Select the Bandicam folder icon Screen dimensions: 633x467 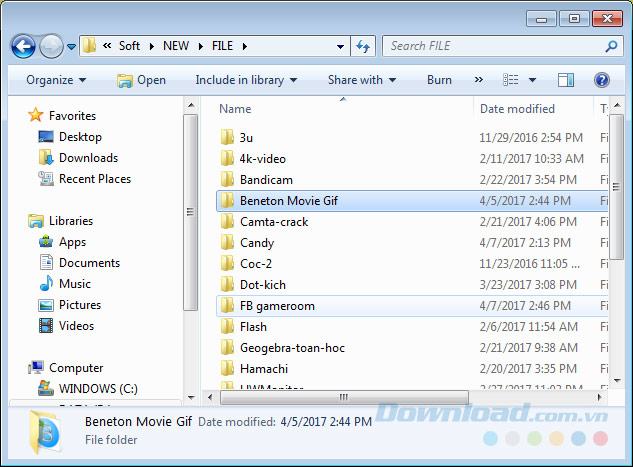click(227, 180)
